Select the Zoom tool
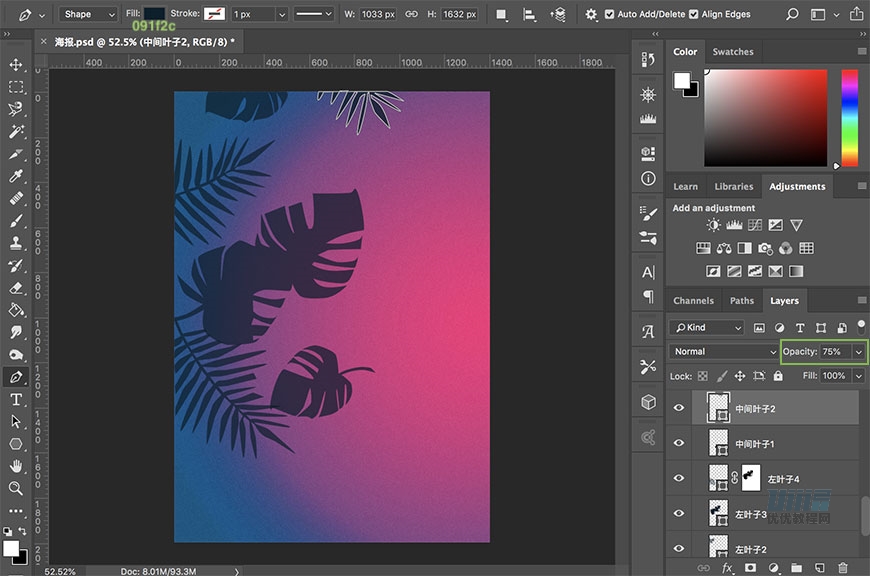The width and height of the screenshot is (870, 576). (x=16, y=488)
